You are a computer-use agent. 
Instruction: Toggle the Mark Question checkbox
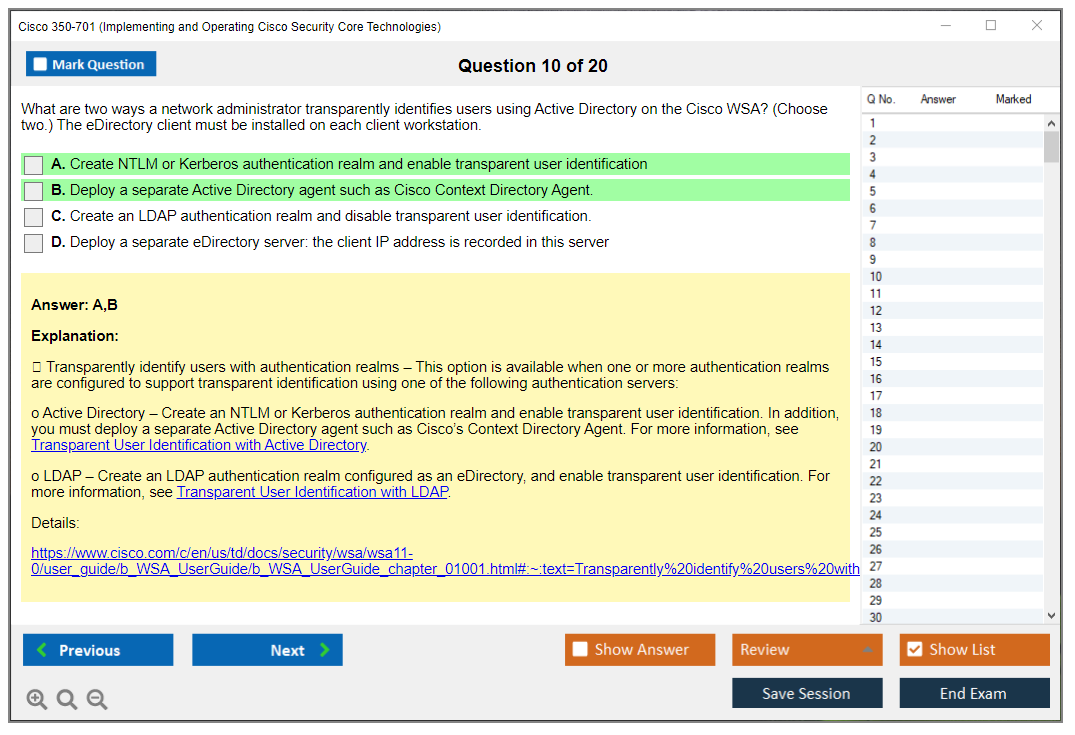[x=40, y=63]
